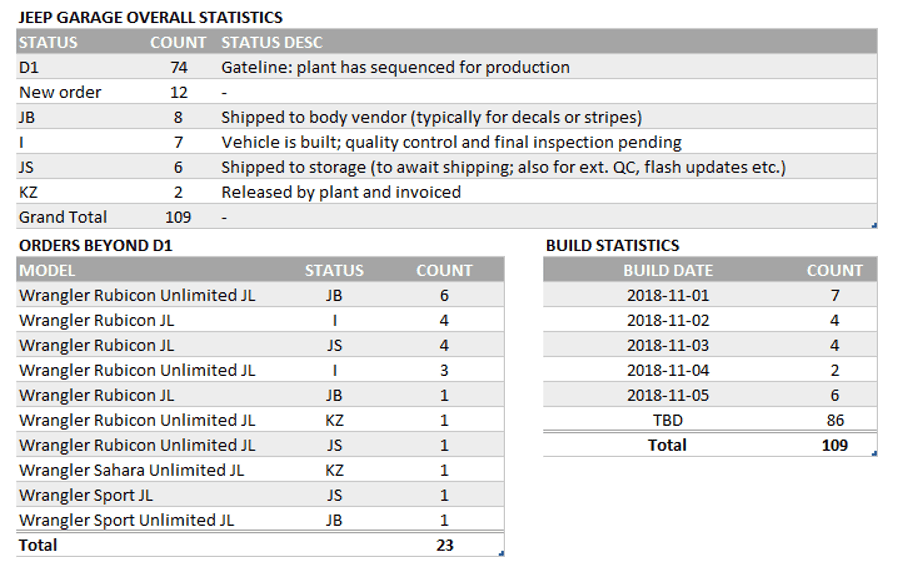The width and height of the screenshot is (898, 577).
Task: Click build date 2018-11-05
Action: (x=668, y=396)
